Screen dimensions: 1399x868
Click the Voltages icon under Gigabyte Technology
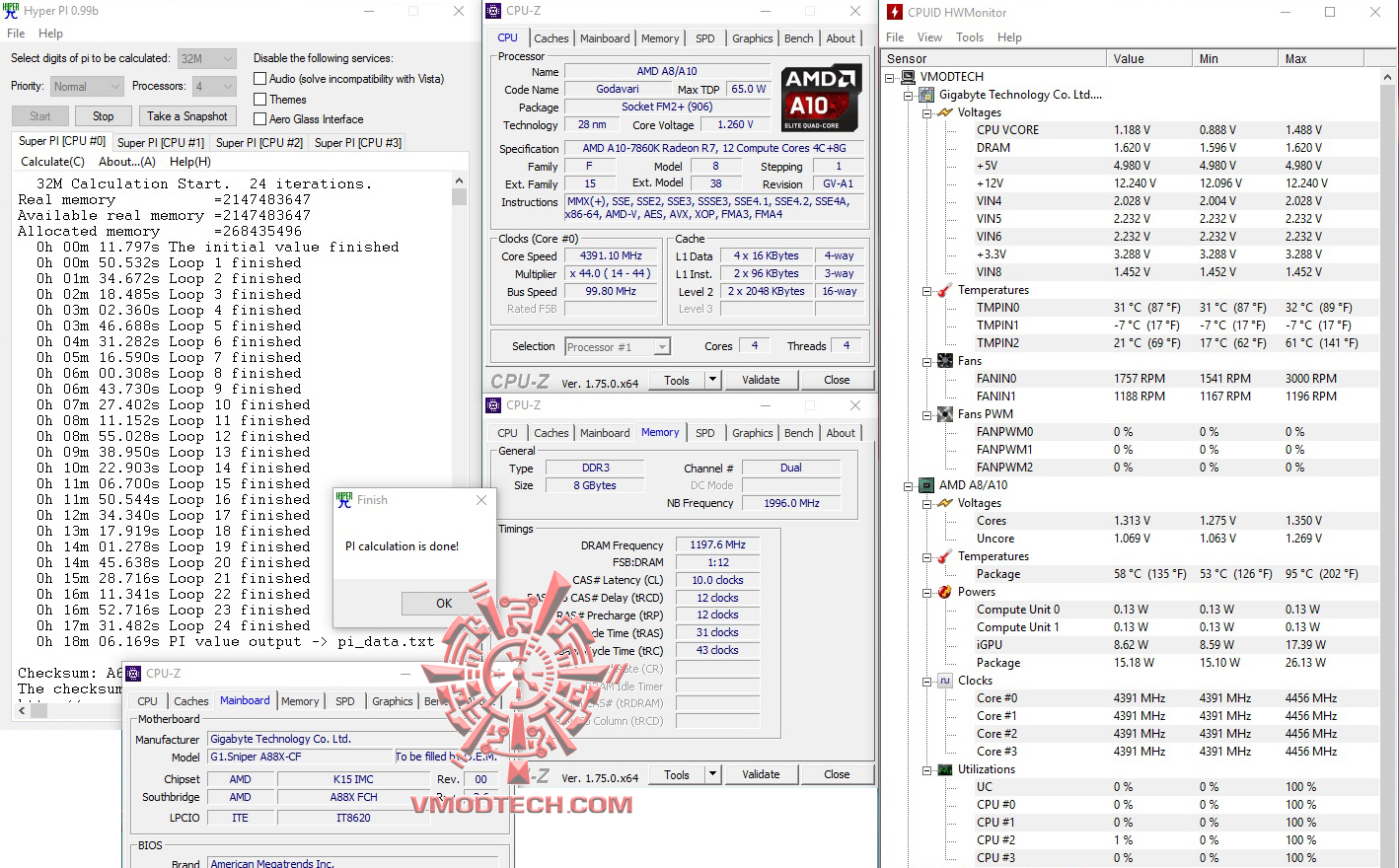pos(944,112)
